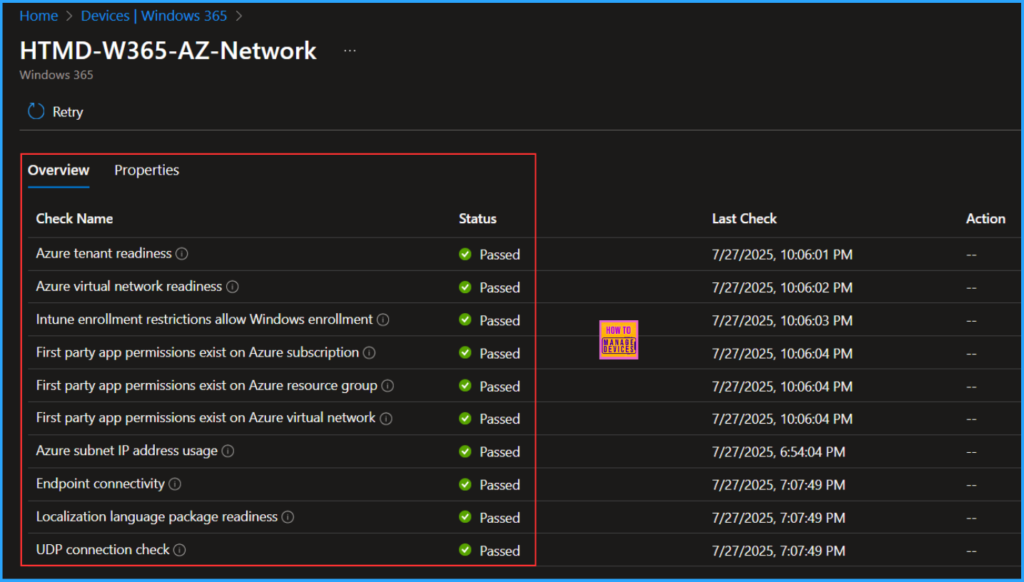1024x582 pixels.
Task: Click info icon beside Azure subnet IP address usage
Action: pyautogui.click(x=228, y=451)
